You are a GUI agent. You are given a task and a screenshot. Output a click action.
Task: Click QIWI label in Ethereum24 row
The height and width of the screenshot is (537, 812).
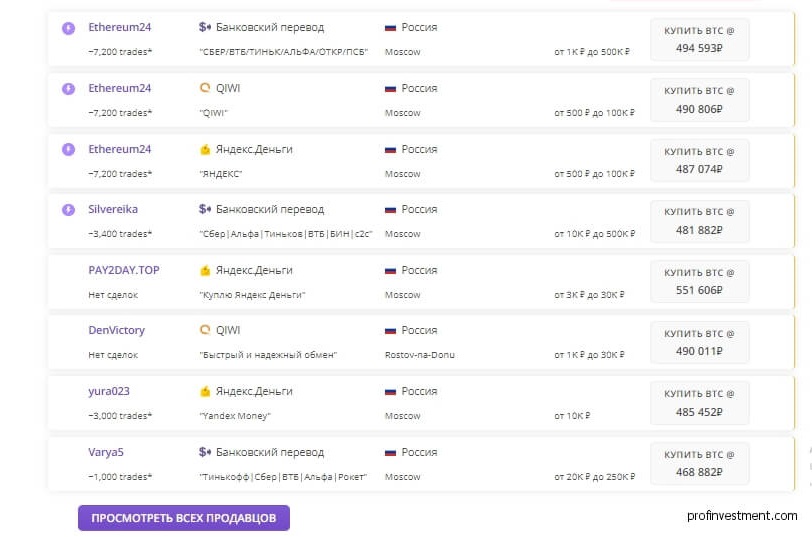coord(228,88)
